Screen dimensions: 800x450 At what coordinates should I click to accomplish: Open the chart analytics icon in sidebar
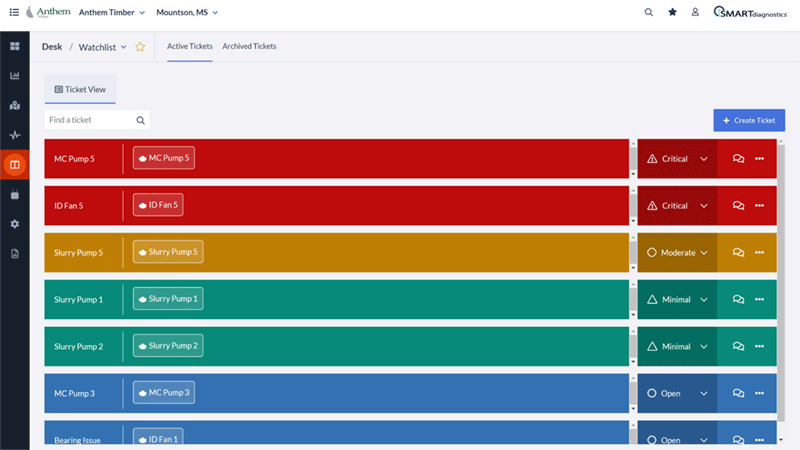click(x=15, y=76)
